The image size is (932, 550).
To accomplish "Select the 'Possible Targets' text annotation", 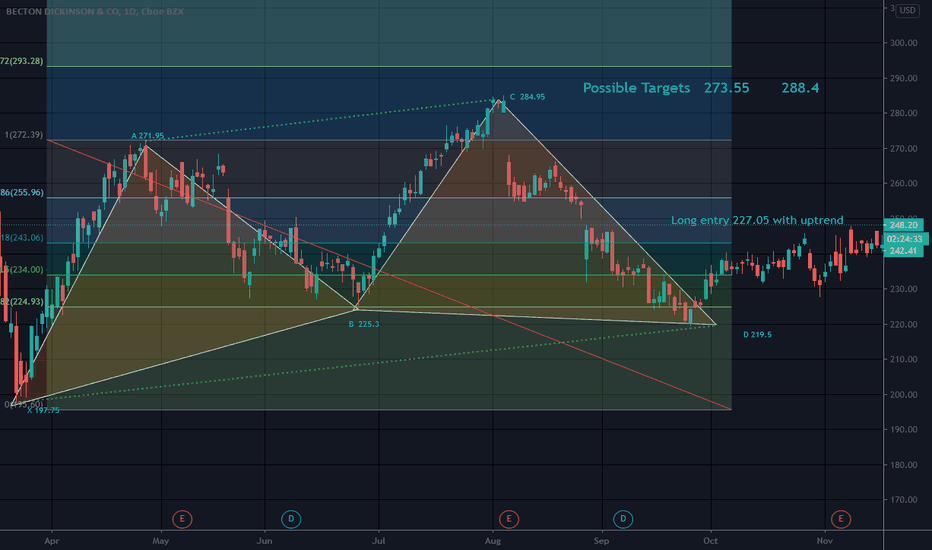I will 637,88.
